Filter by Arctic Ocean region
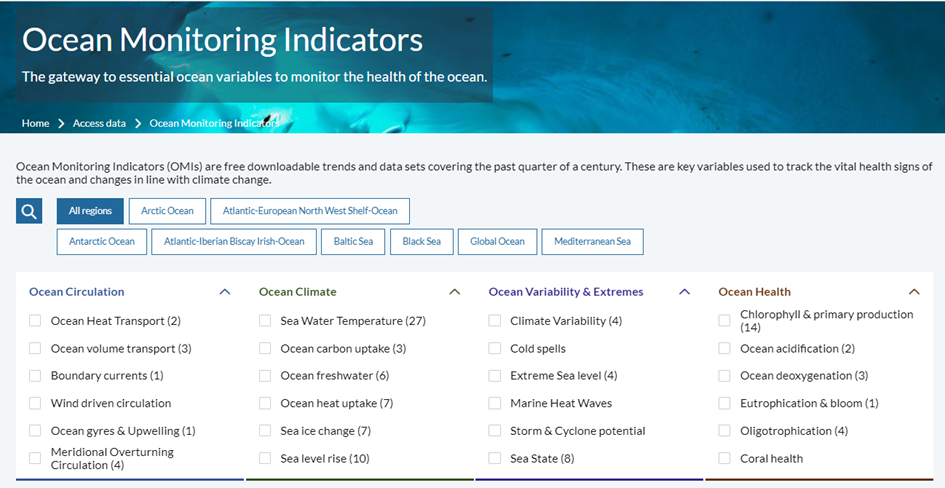Screen dimensions: 945x488 point(167,211)
